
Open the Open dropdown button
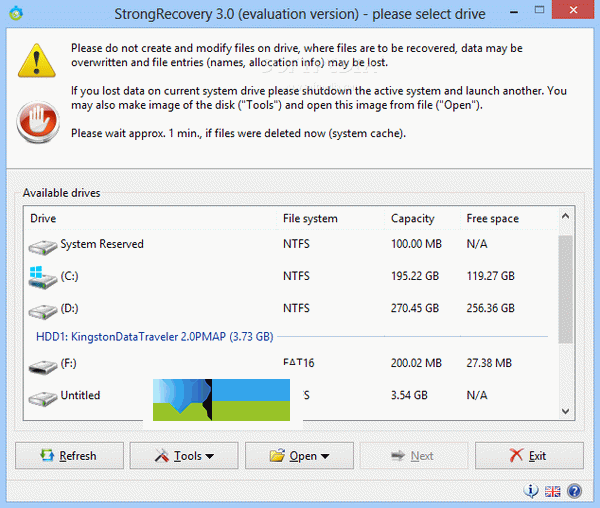click(299, 456)
